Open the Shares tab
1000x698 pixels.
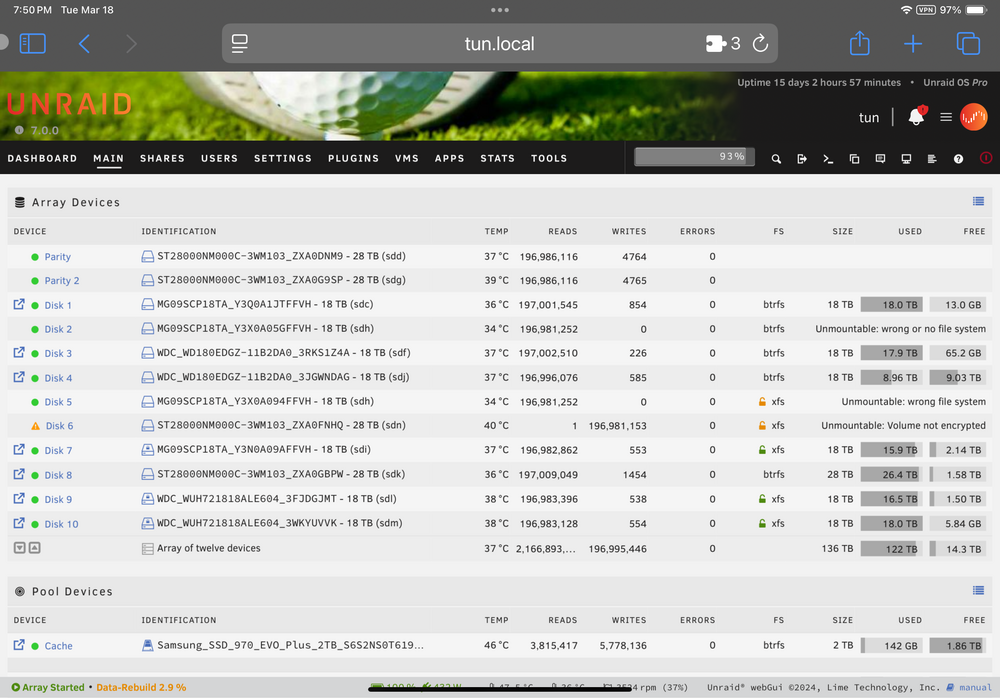[x=162, y=158]
